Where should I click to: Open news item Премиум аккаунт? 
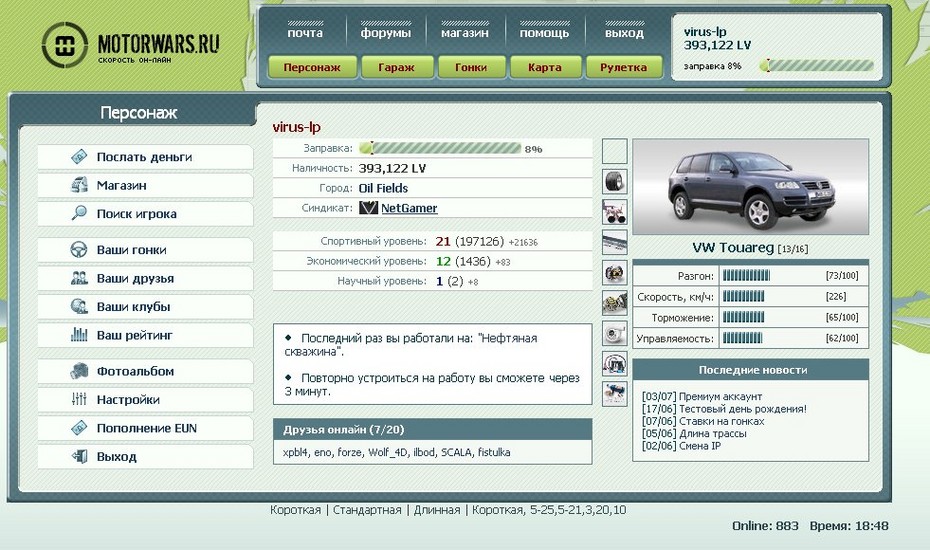point(720,396)
